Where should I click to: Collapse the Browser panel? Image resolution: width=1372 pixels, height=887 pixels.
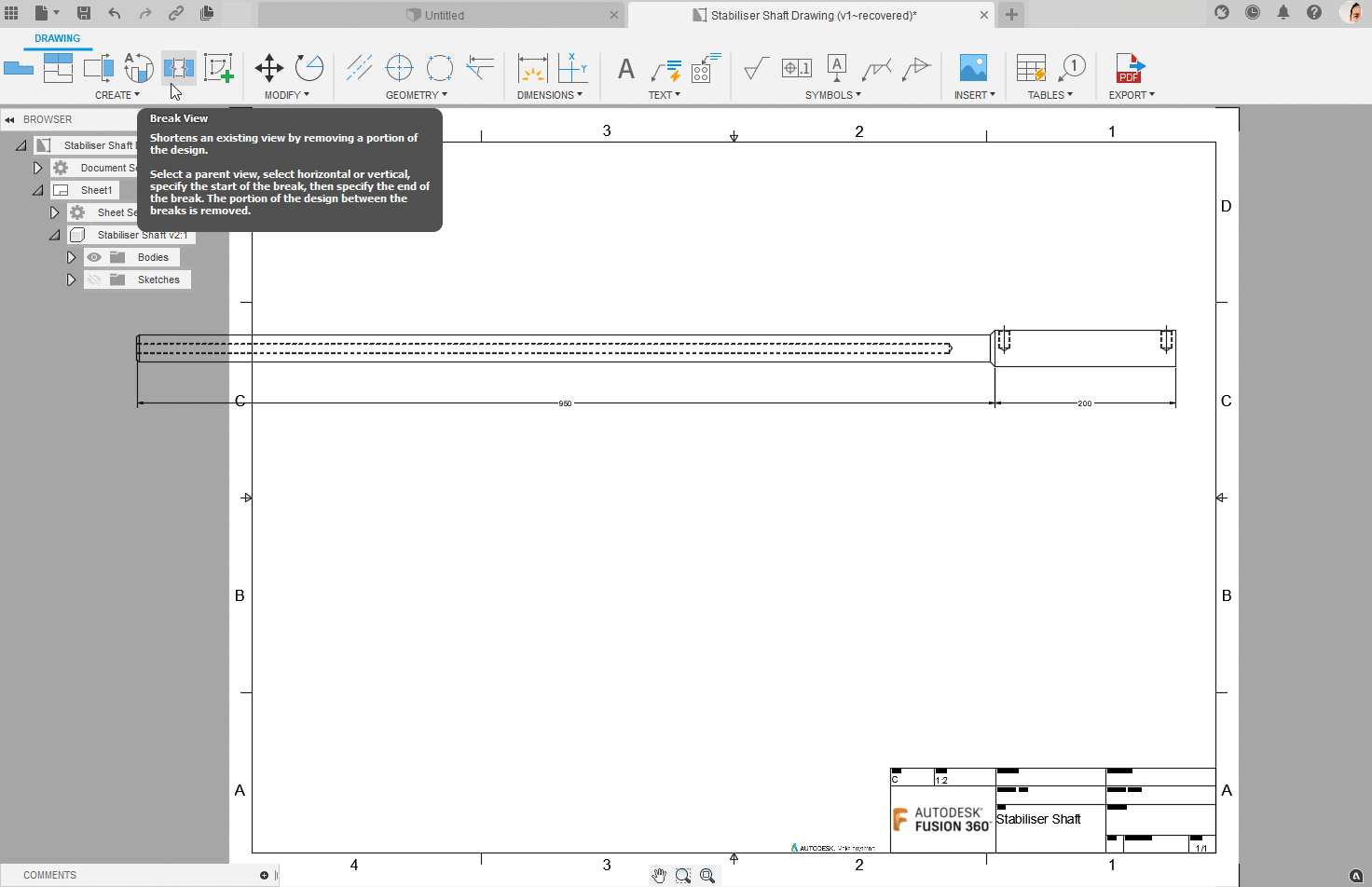[x=9, y=119]
